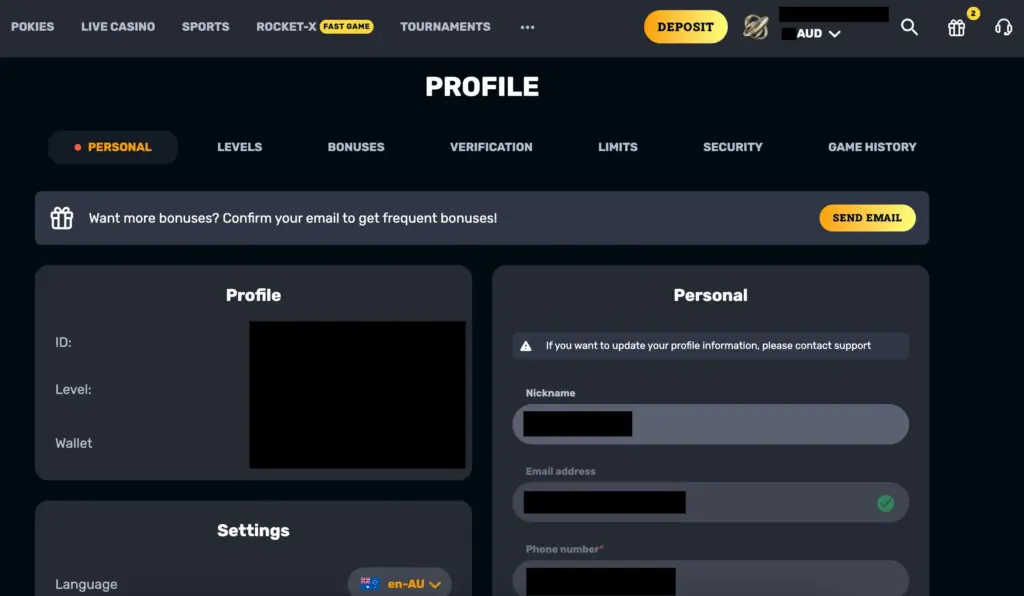Switch to the Levels tab
This screenshot has height=596, width=1024.
click(x=240, y=147)
